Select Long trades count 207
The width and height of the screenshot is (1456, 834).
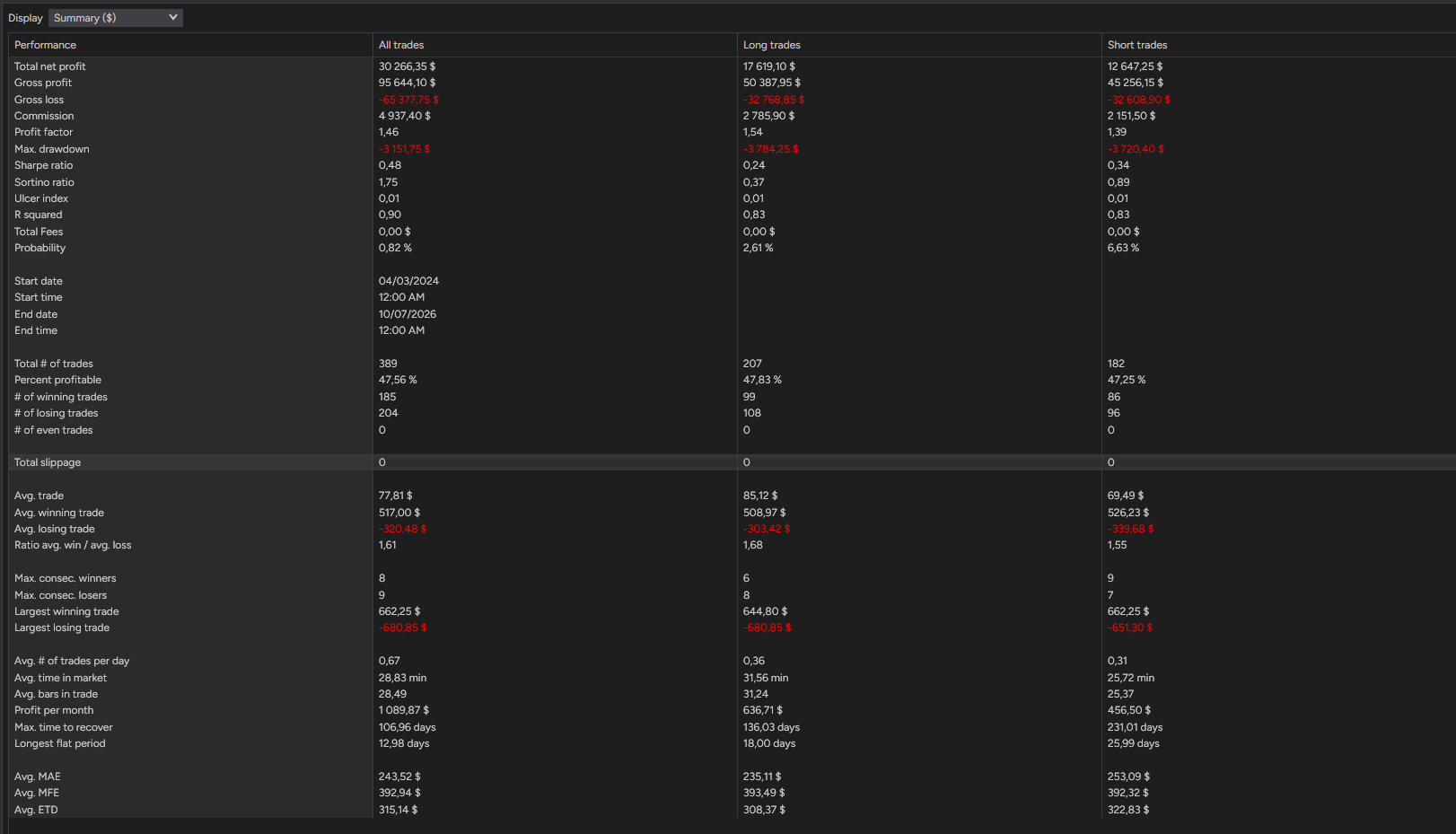click(752, 364)
